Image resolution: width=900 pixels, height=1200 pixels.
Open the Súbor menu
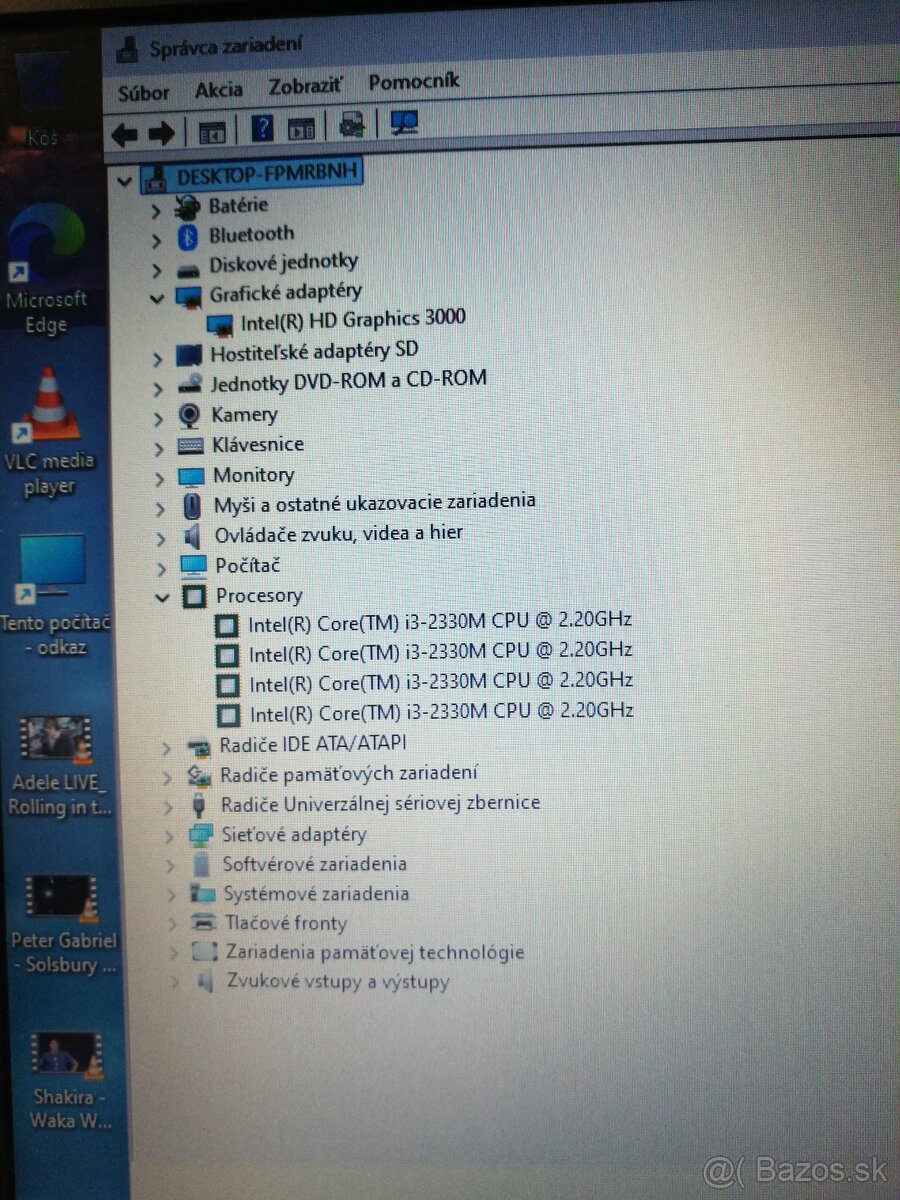[x=142, y=91]
